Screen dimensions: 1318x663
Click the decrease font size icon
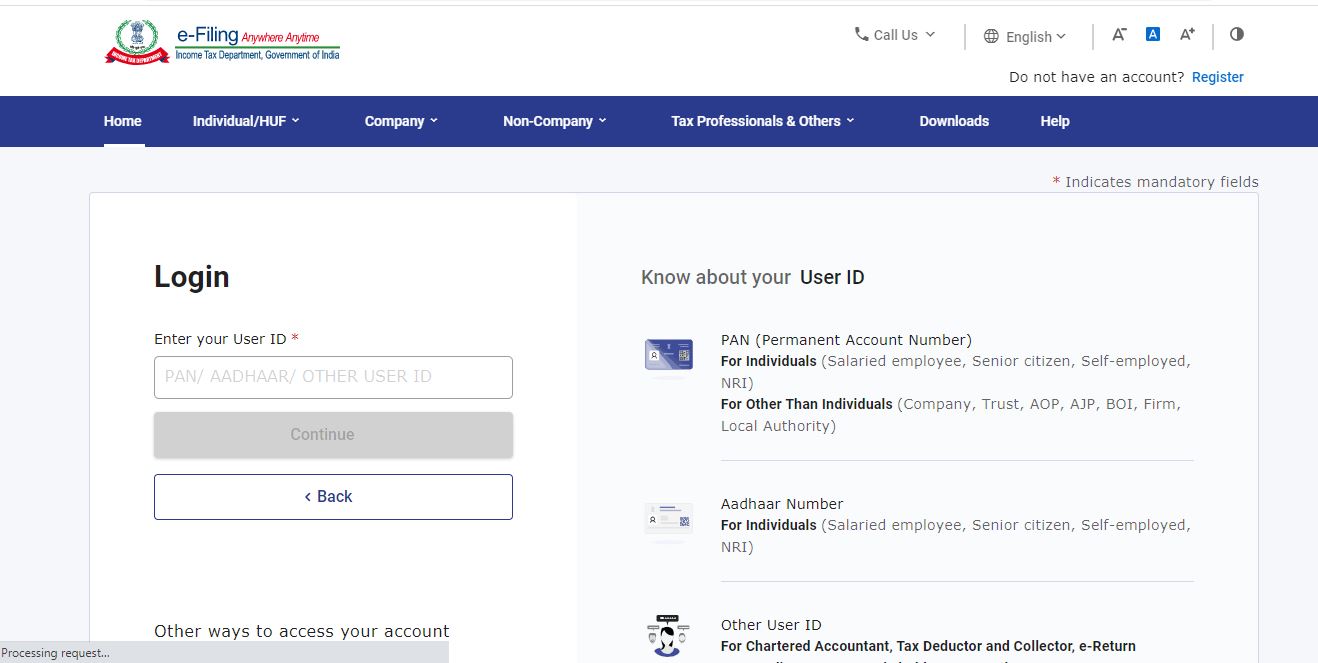pos(1119,34)
